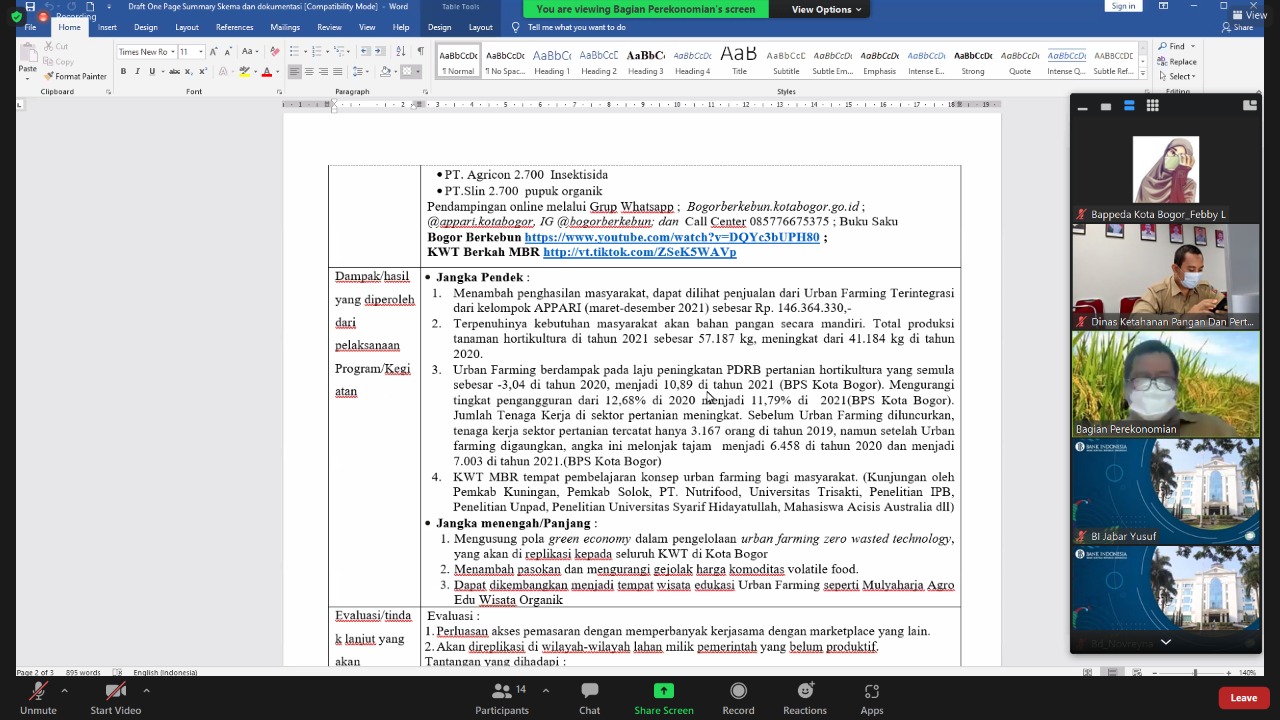Open the Zoom Chat panel
This screenshot has width=1280, height=720.
click(x=590, y=697)
